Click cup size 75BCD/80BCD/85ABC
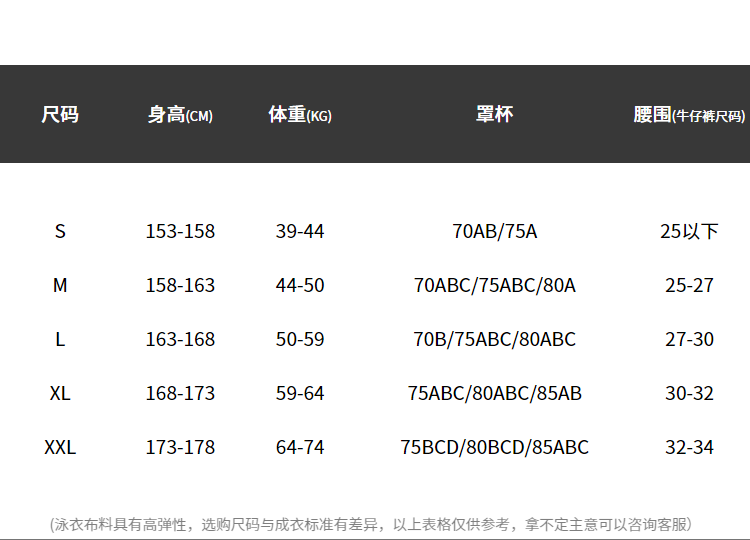Screen dimensions: 750x540 coord(495,448)
